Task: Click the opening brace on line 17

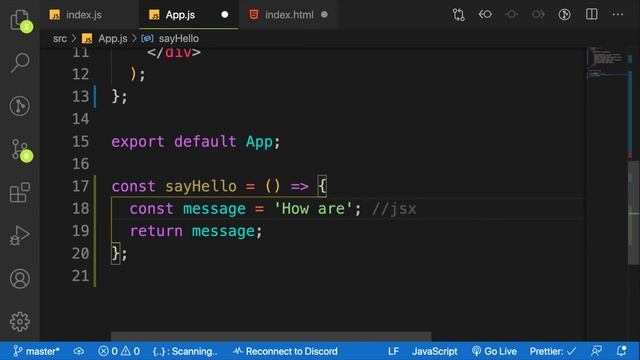Action: (x=322, y=186)
